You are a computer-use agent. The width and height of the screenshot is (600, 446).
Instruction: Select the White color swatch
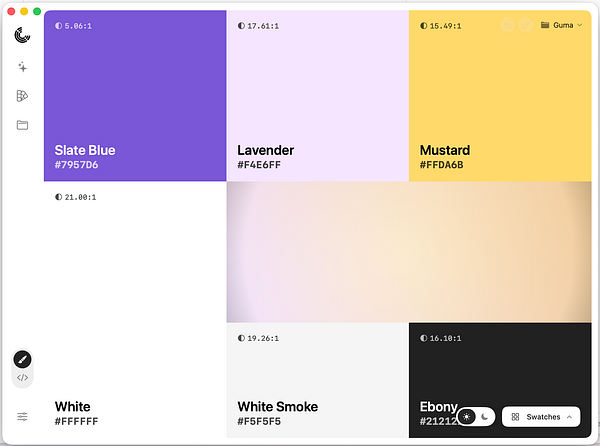(x=135, y=309)
